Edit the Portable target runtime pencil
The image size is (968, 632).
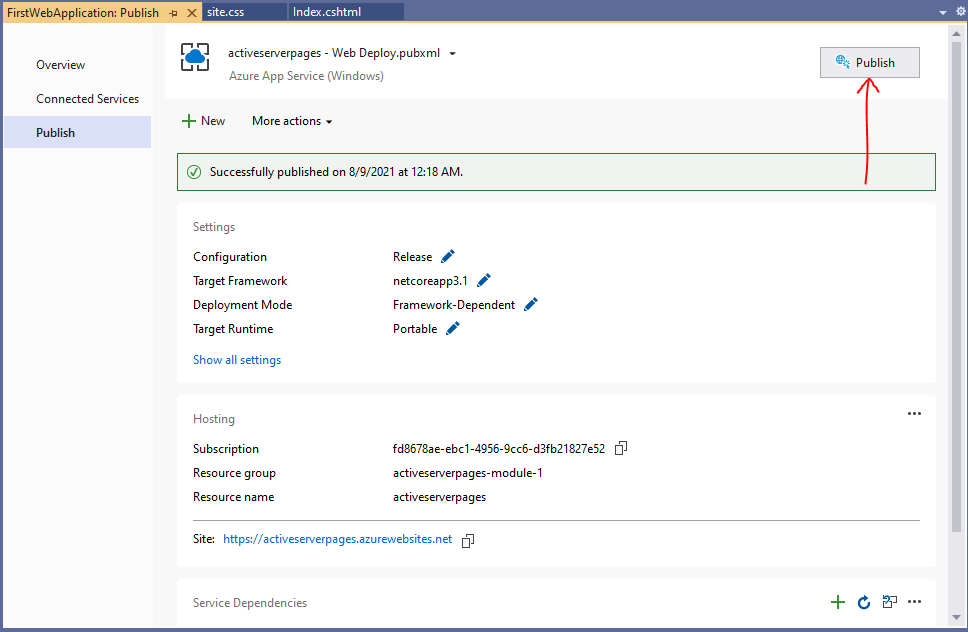pos(453,328)
